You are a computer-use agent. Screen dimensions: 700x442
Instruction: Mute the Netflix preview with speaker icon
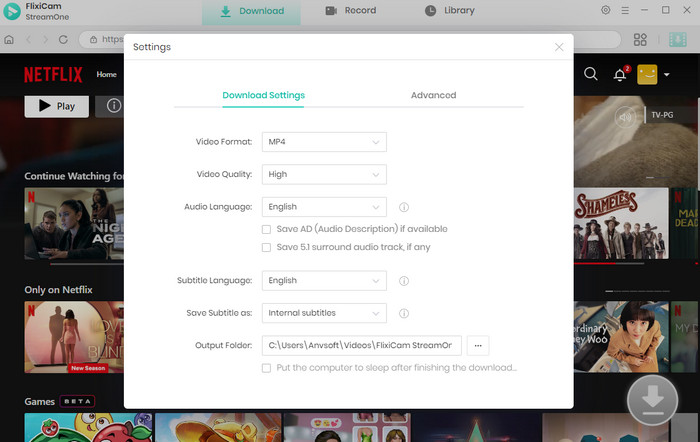(x=625, y=117)
